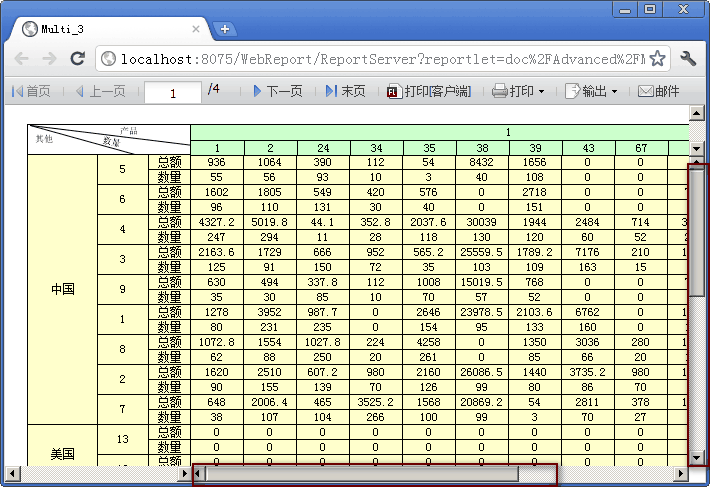
Task: Click cell value 6762
Action: coord(587,312)
